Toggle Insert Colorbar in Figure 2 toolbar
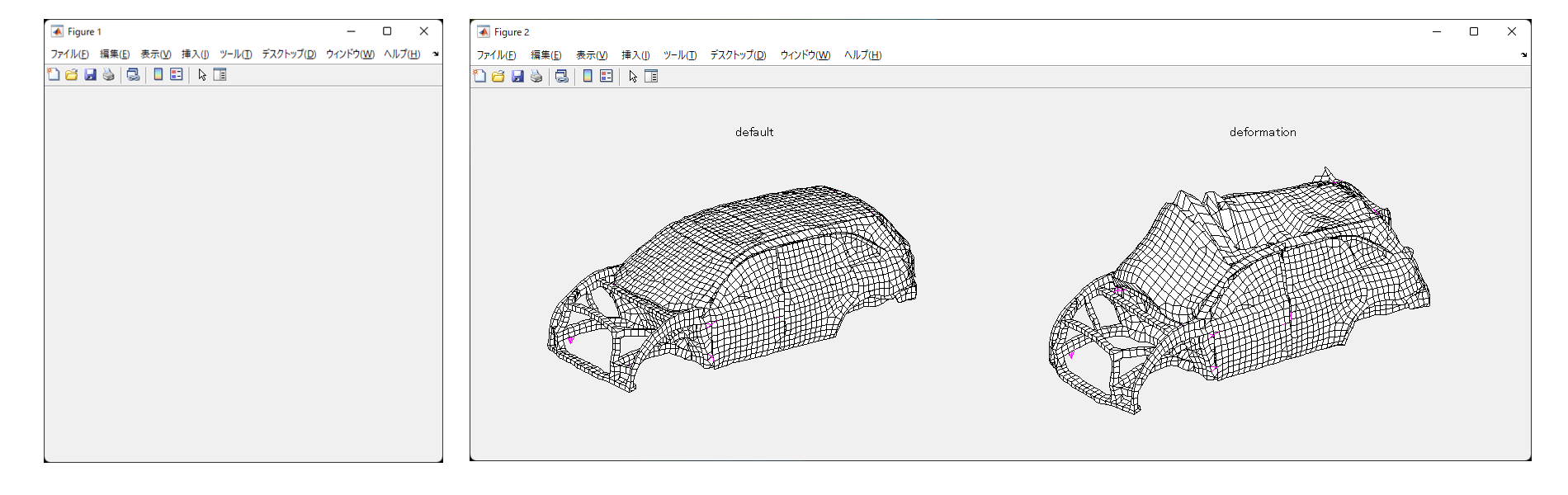Screen dimensions: 1568x495 click(x=588, y=76)
